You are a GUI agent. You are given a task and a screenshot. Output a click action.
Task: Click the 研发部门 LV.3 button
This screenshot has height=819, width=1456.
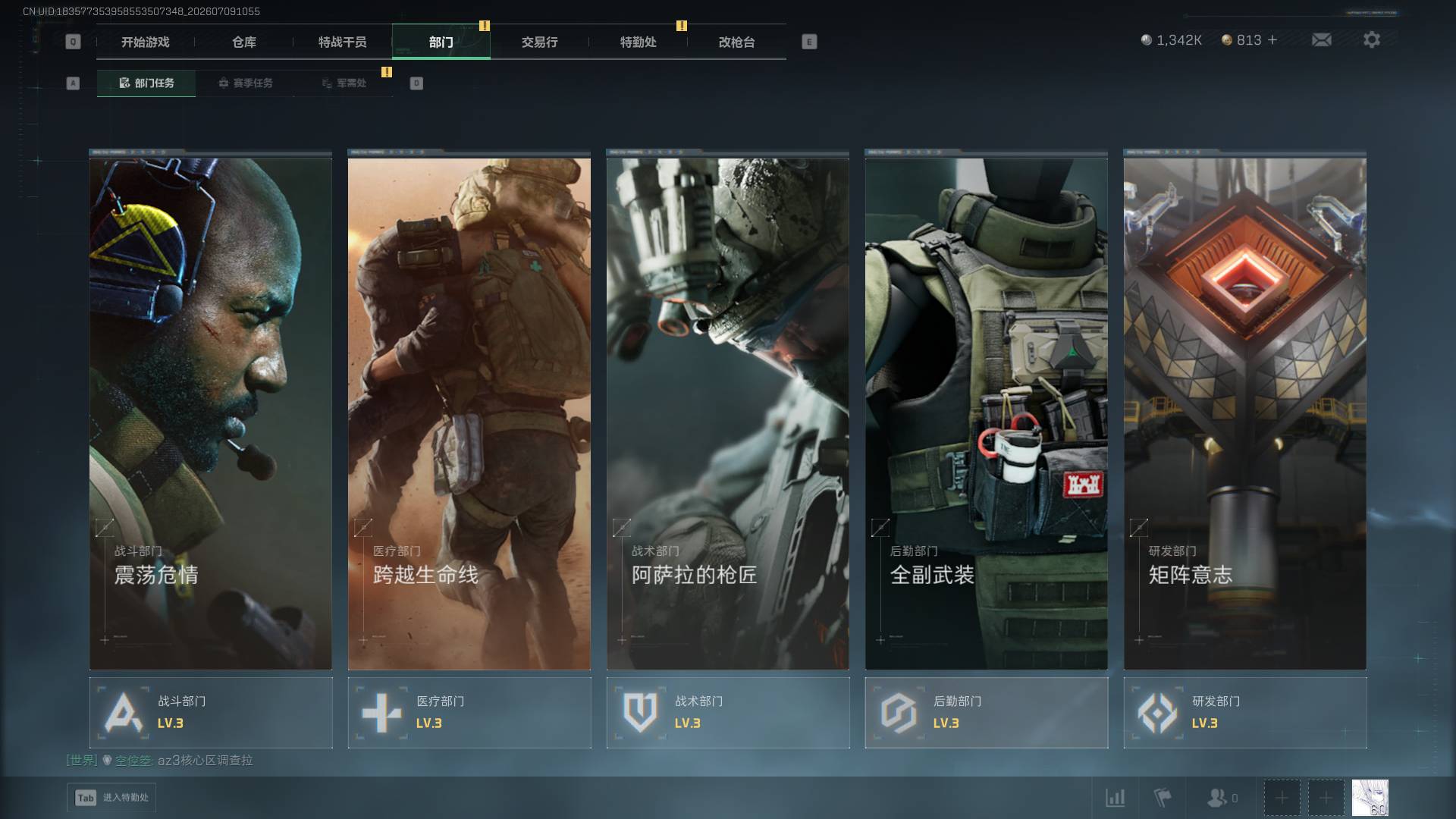[1245, 713]
